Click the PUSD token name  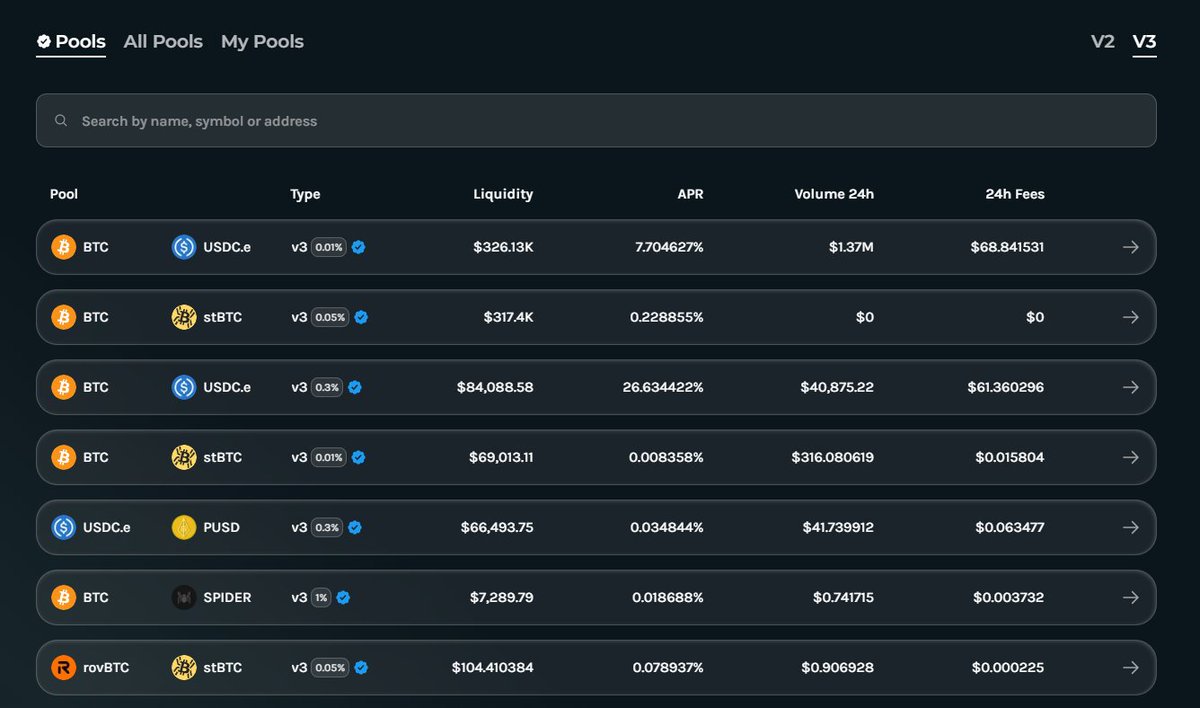221,527
